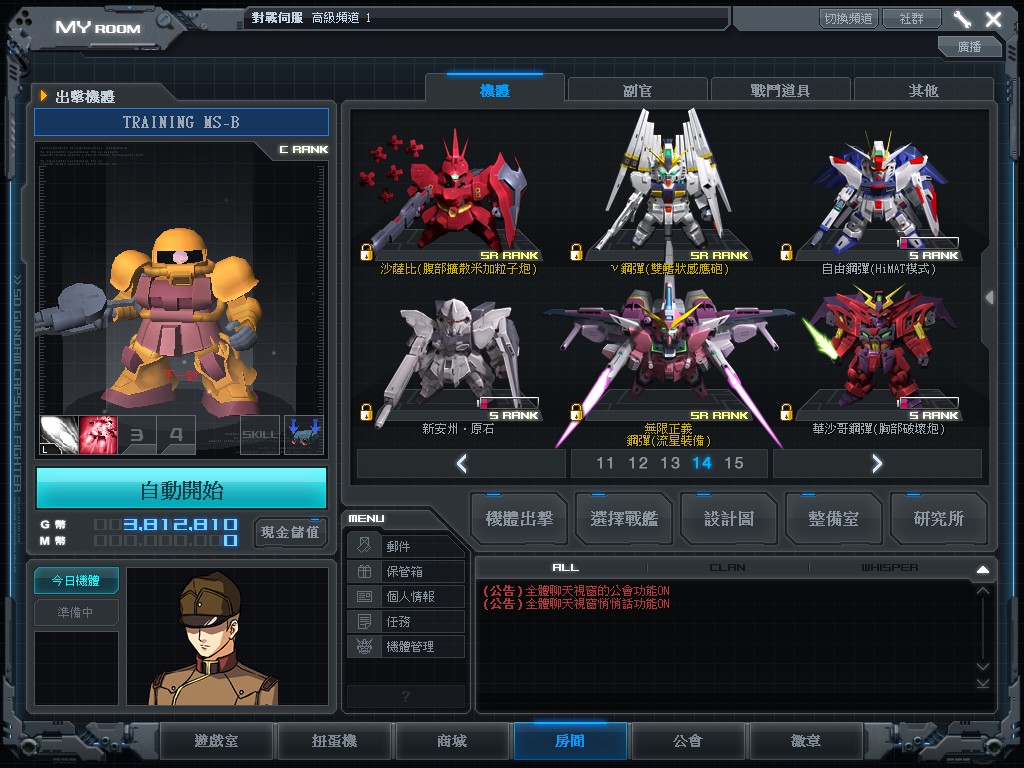Open 機體管理 unit management

click(x=406, y=646)
